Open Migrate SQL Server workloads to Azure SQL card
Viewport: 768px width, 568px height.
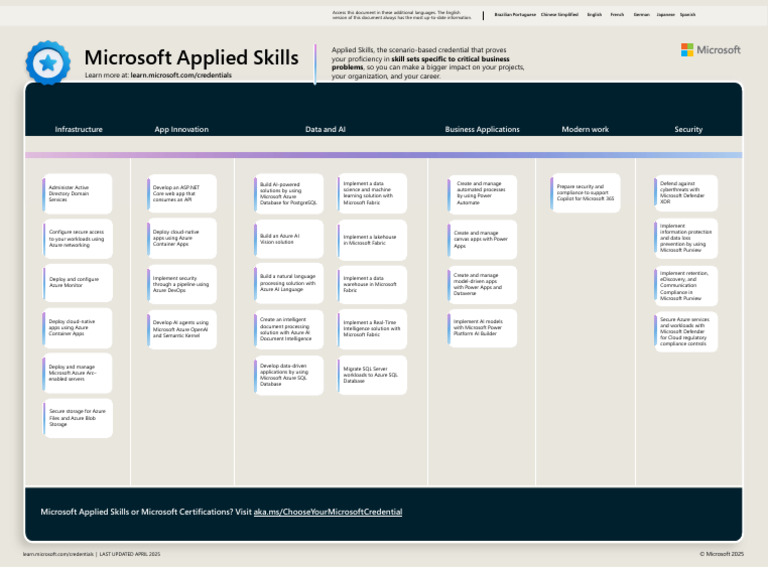coord(373,375)
